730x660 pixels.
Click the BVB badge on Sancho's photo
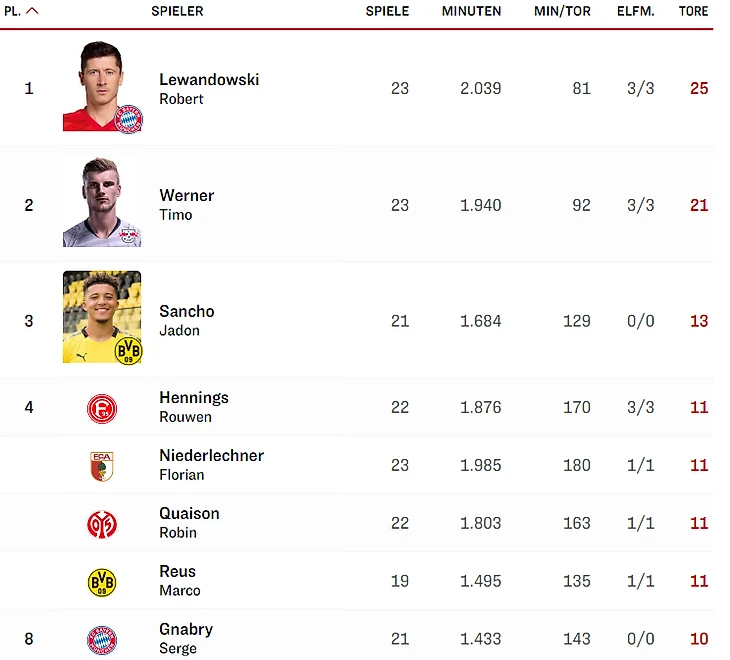coord(128,350)
